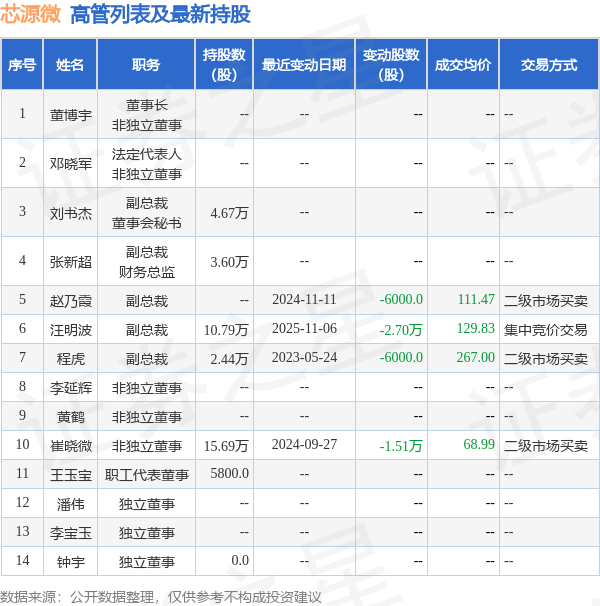
Task: Click the name 董博宇
Action: click(71, 115)
